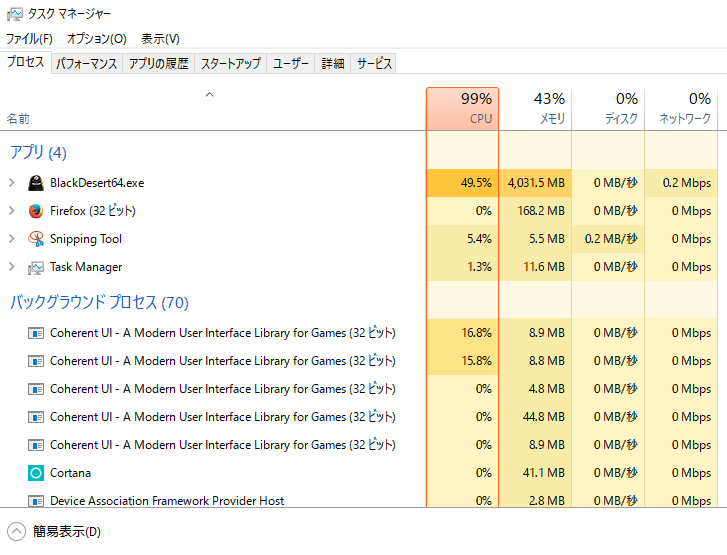727x555 pixels.
Task: Click the 1.3% CPU cell of Task Manager
Action: coord(462,267)
